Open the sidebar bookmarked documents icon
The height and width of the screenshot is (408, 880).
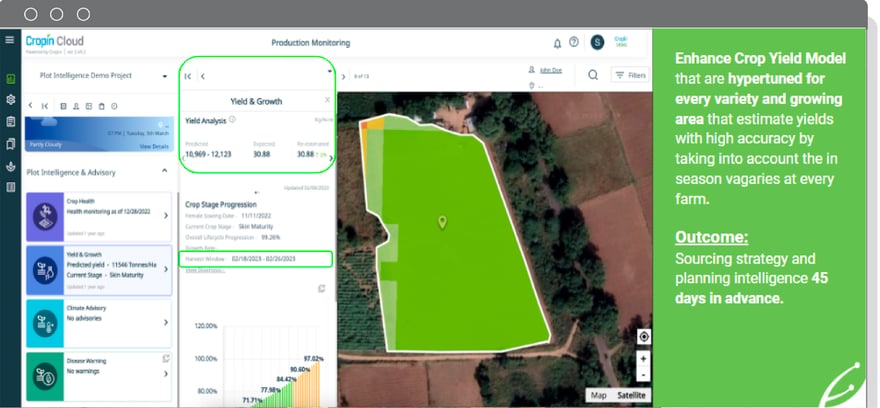[10, 144]
